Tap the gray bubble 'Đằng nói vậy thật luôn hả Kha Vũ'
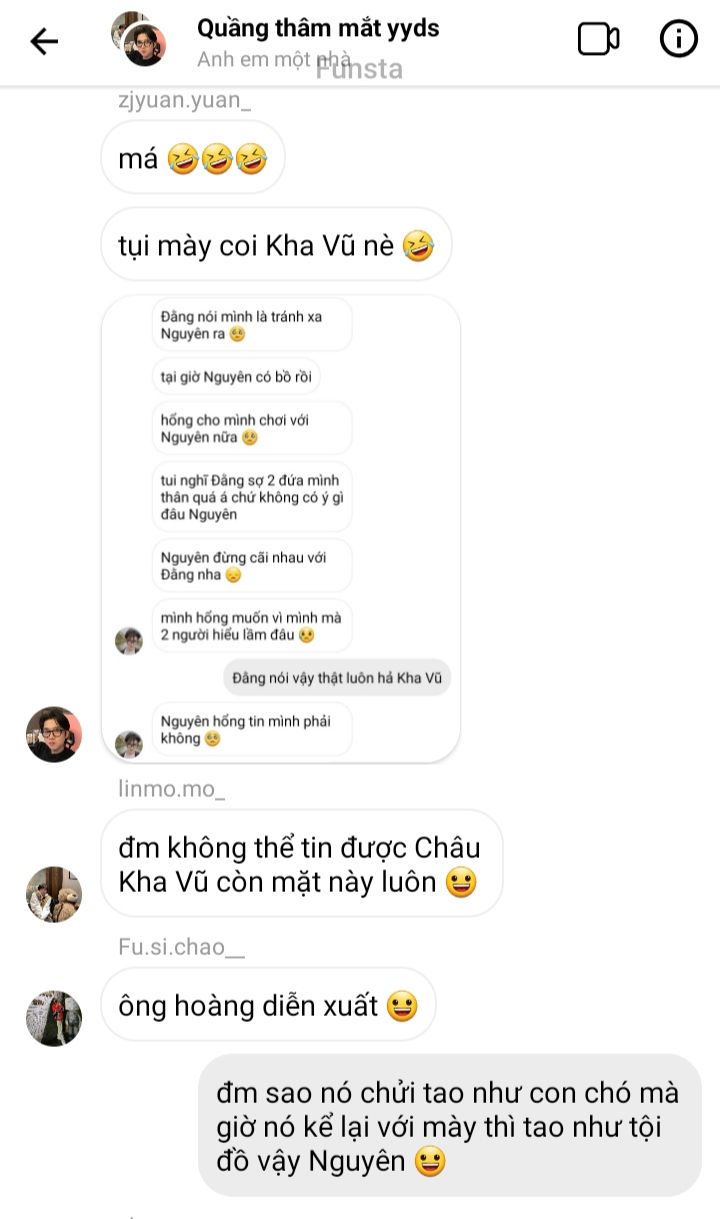720x1219 pixels. pyautogui.click(x=337, y=678)
